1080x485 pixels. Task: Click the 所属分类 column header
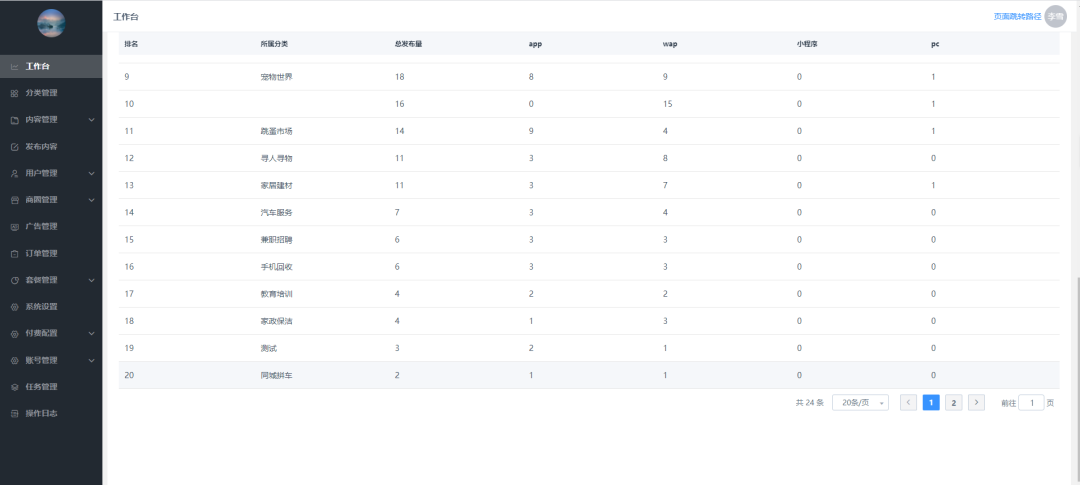(274, 44)
